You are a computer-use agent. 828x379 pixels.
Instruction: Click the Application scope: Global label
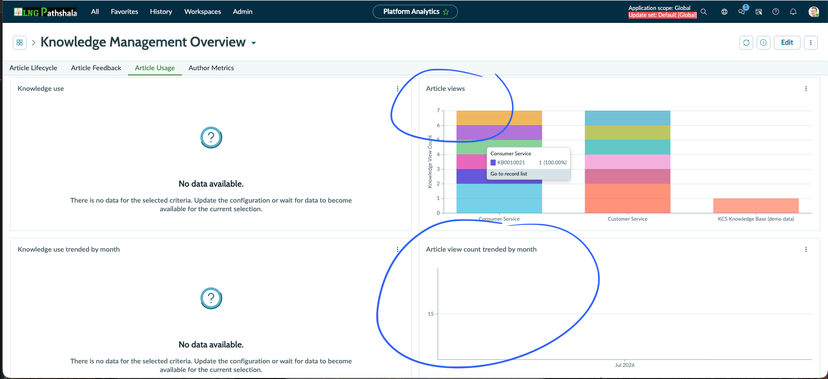click(x=660, y=8)
